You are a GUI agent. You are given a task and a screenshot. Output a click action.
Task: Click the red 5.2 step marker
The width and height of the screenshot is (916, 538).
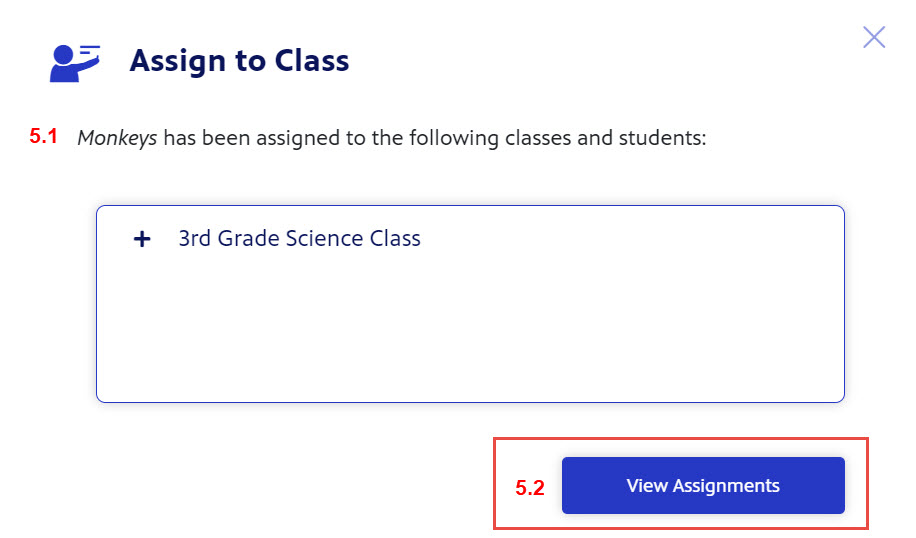[x=530, y=488]
